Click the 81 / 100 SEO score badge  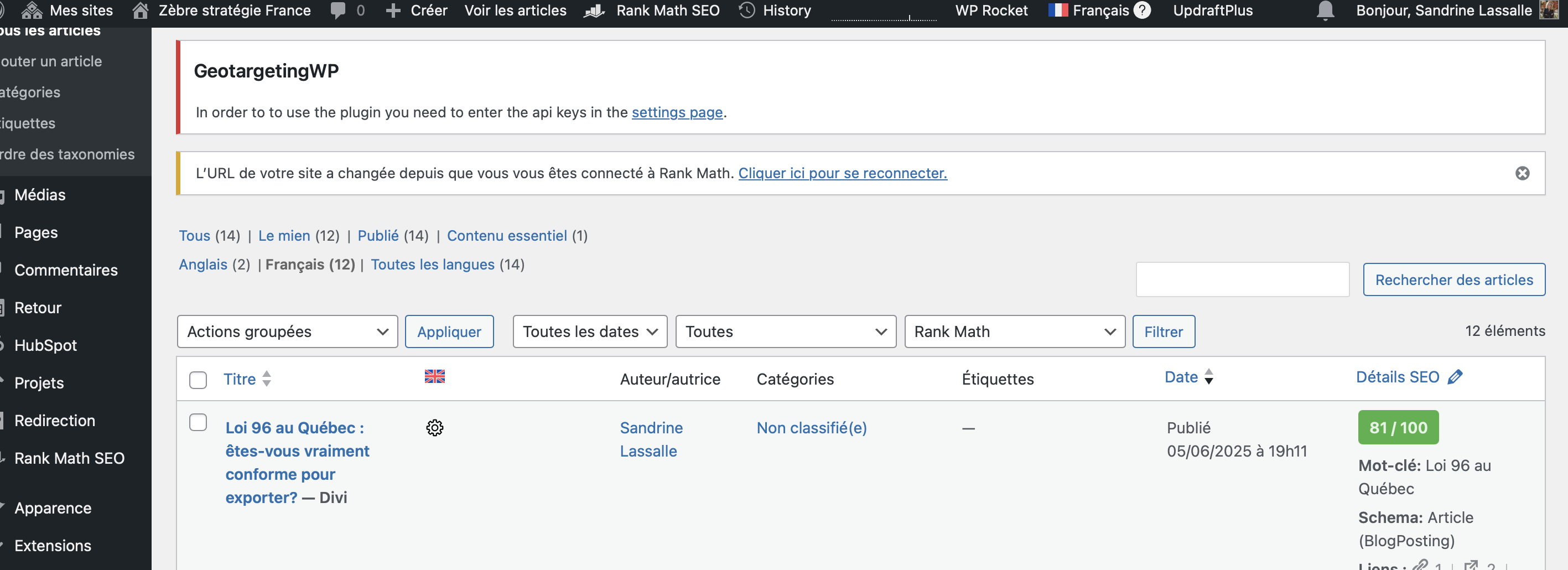[1398, 427]
